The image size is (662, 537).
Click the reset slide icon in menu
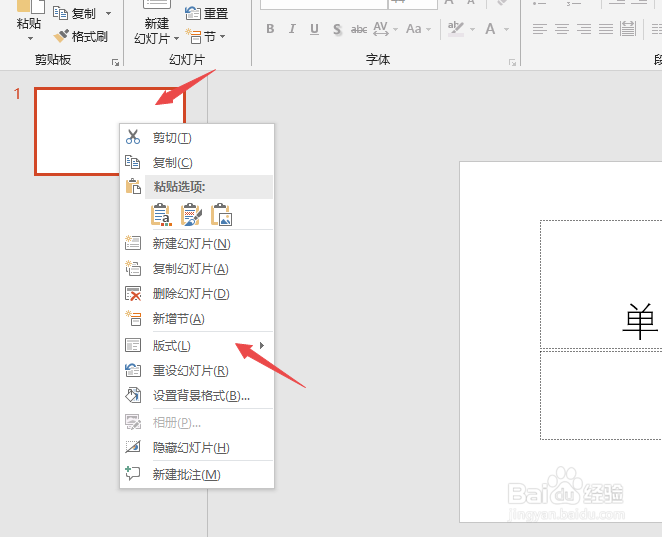click(133, 370)
